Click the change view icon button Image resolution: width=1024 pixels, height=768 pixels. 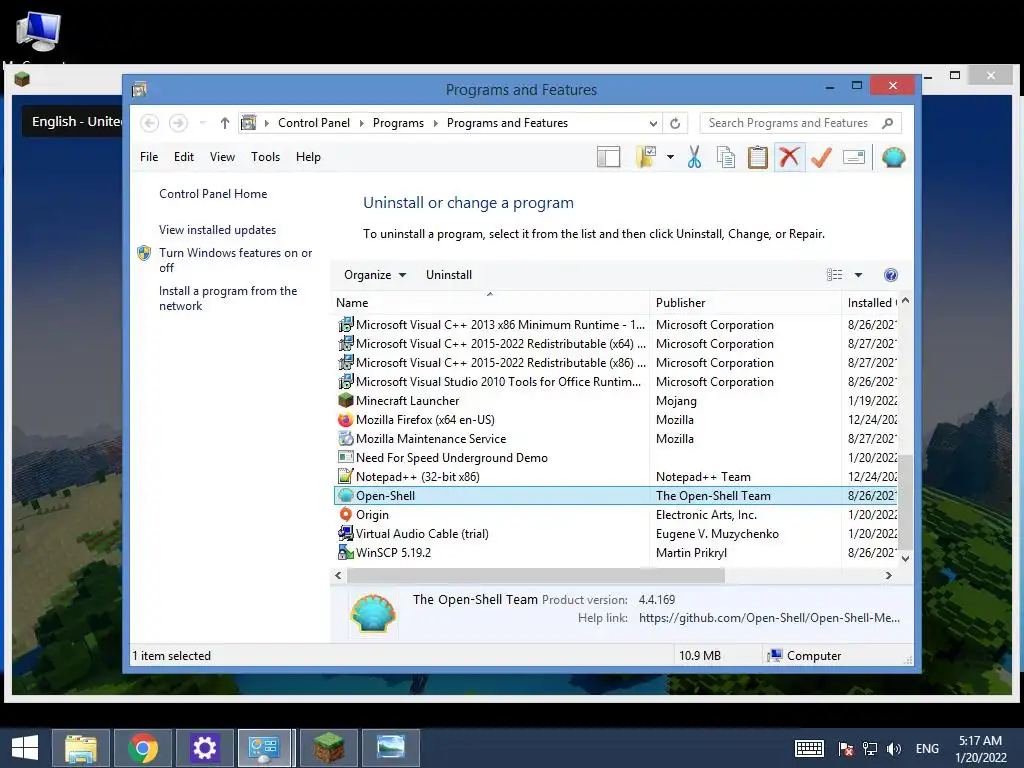point(834,275)
